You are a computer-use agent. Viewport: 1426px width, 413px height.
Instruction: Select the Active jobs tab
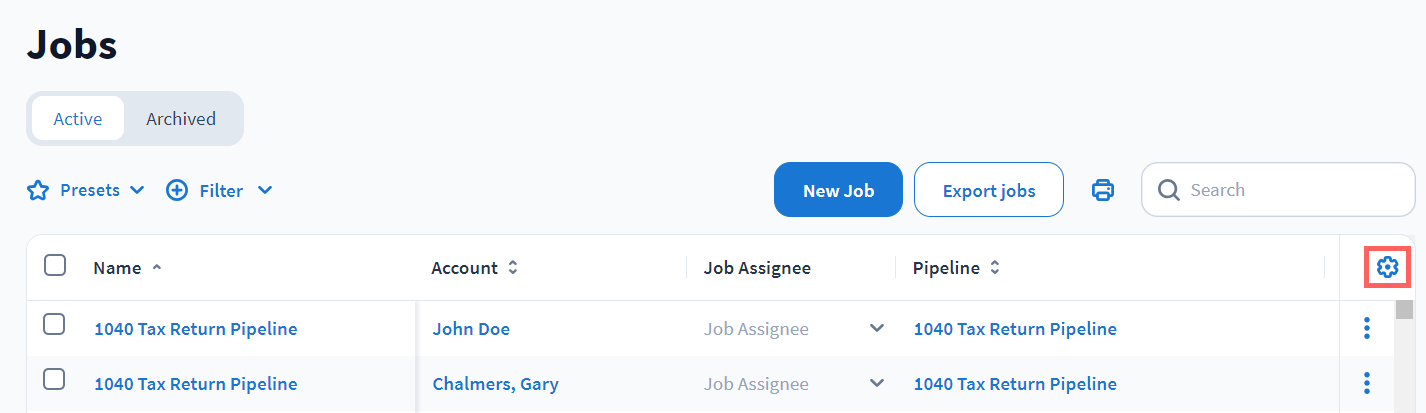tap(78, 119)
